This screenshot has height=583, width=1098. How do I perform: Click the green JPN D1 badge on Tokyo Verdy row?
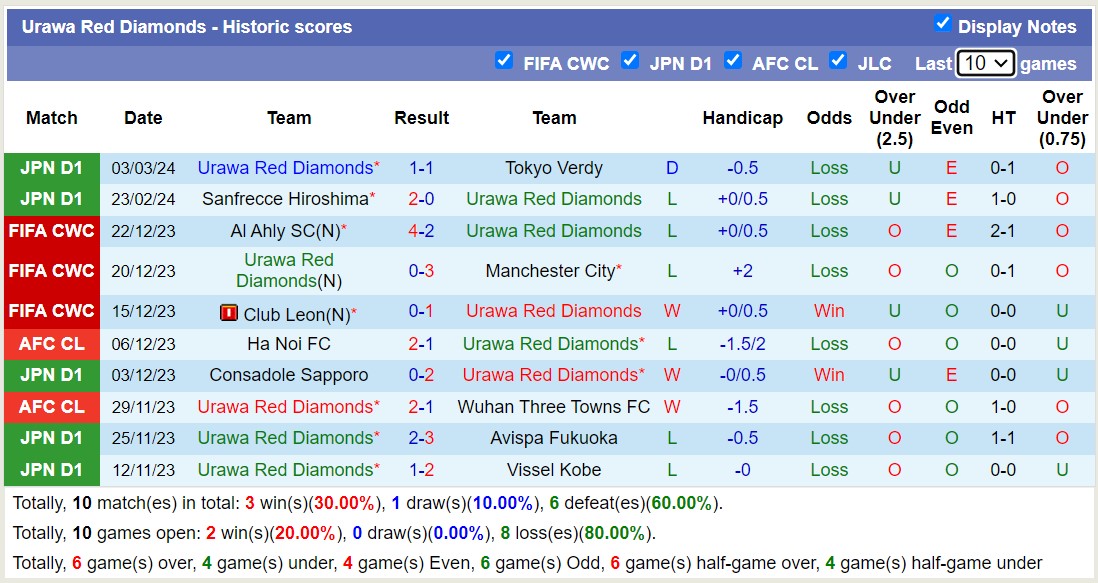pos(51,167)
